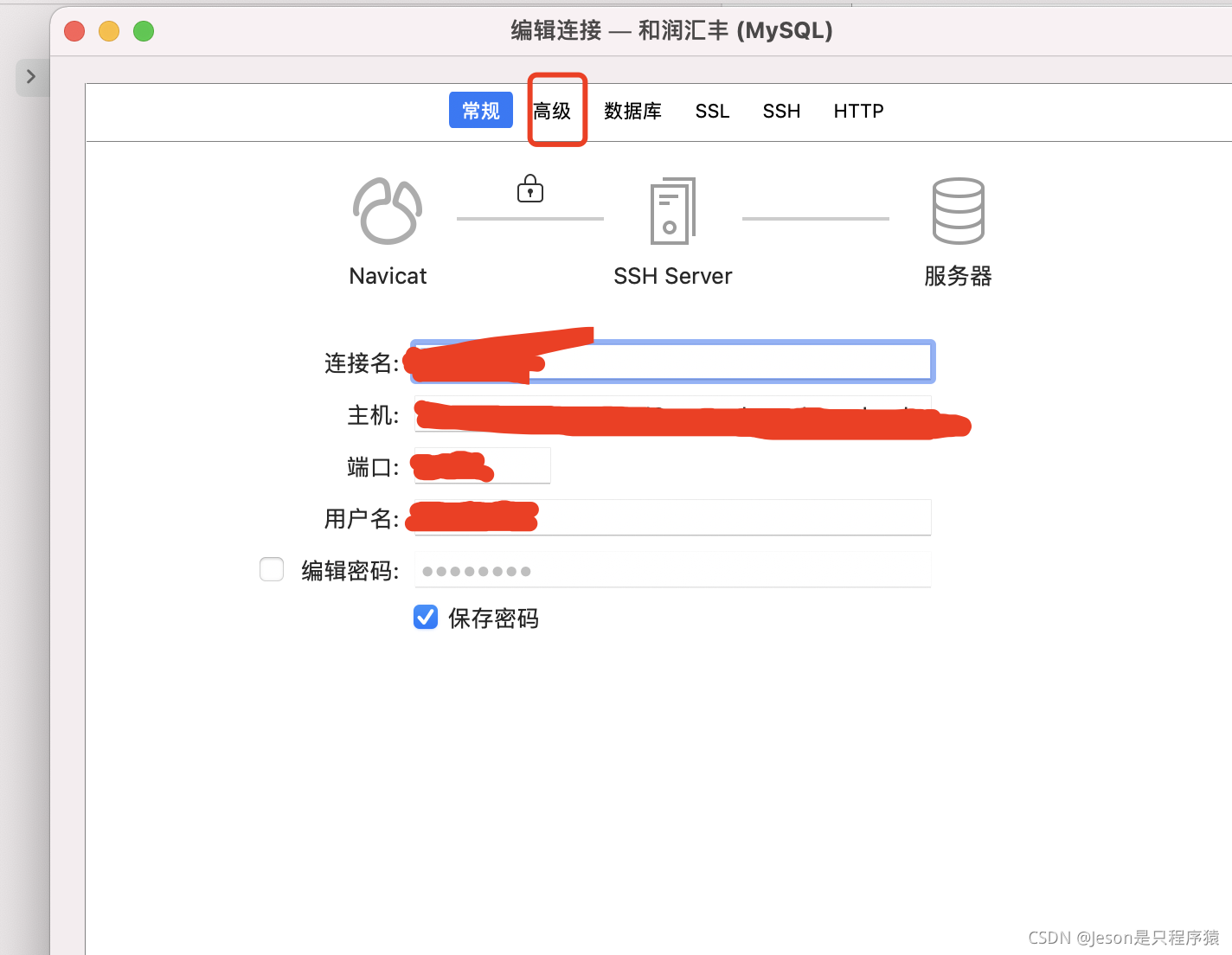Select the SSH tab

[781, 111]
